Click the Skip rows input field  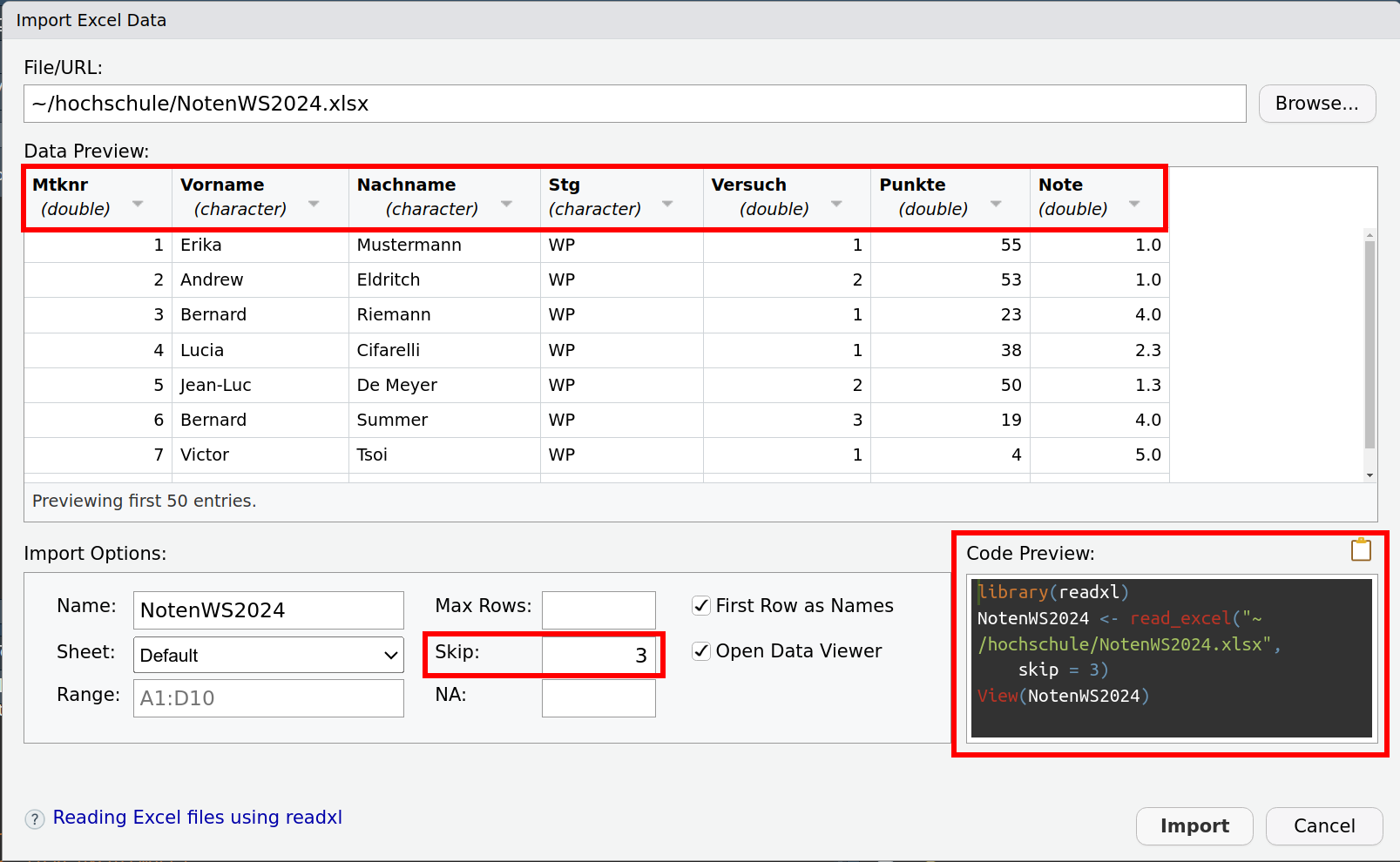pos(599,655)
